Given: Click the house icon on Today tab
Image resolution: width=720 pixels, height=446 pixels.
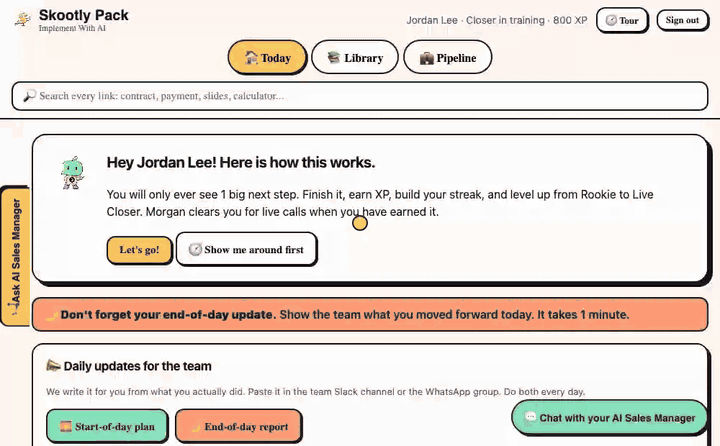Looking at the screenshot, I should (251, 57).
